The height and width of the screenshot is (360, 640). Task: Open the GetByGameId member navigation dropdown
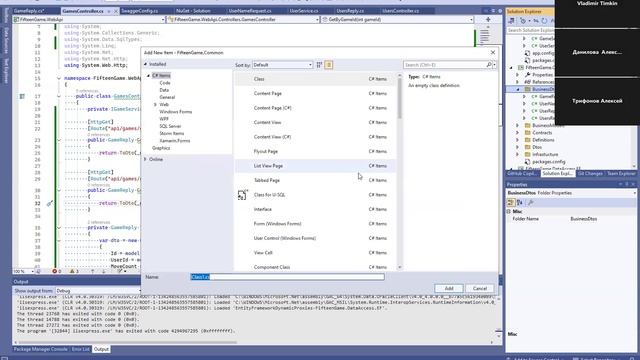click(398, 19)
